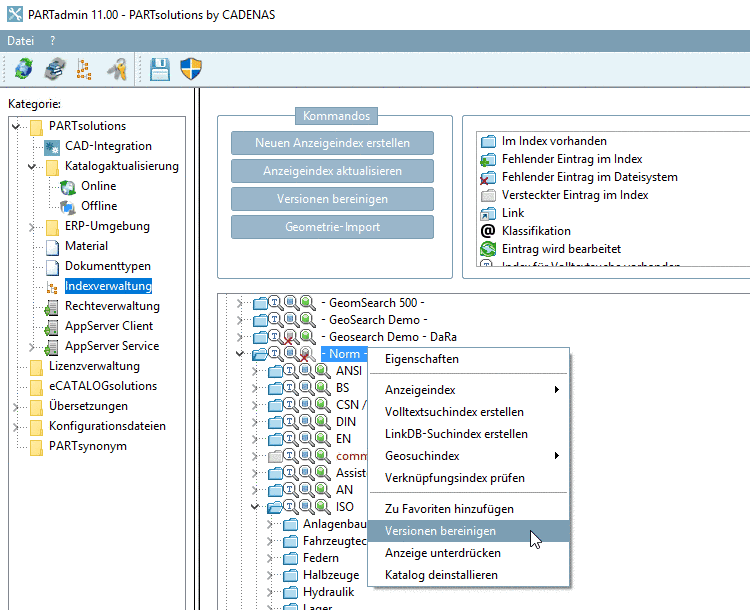The width and height of the screenshot is (750, 610).
Task: Click the globe refresh toolbar icon
Action: 22,68
